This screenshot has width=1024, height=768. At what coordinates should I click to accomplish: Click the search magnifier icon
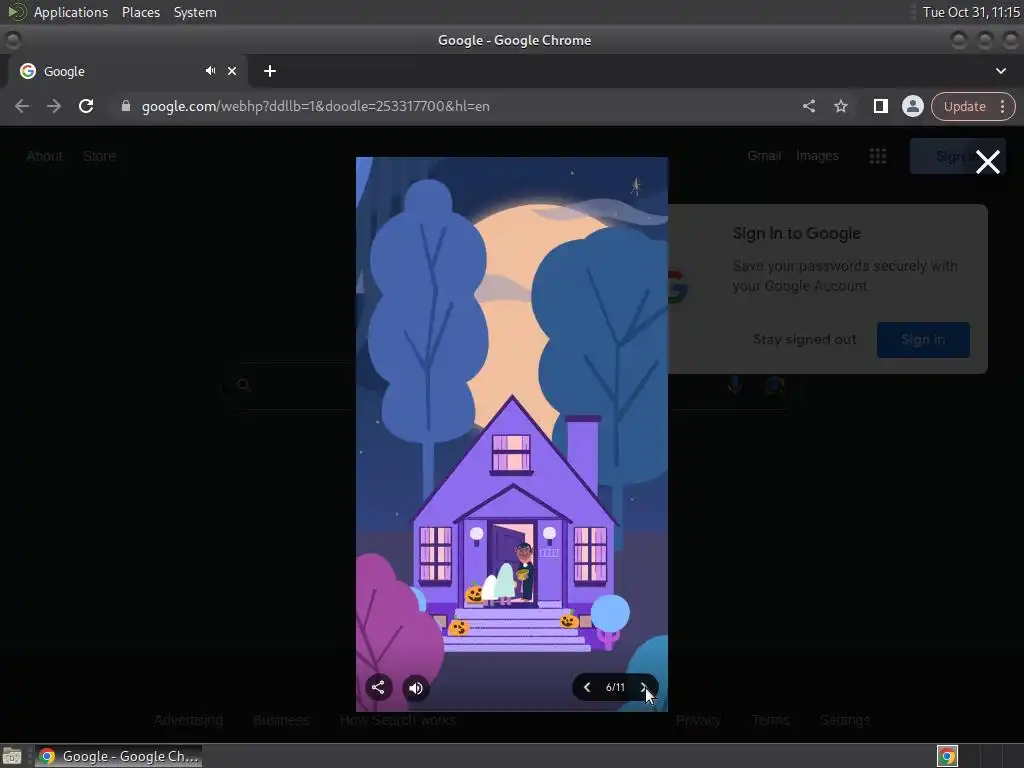click(x=244, y=385)
